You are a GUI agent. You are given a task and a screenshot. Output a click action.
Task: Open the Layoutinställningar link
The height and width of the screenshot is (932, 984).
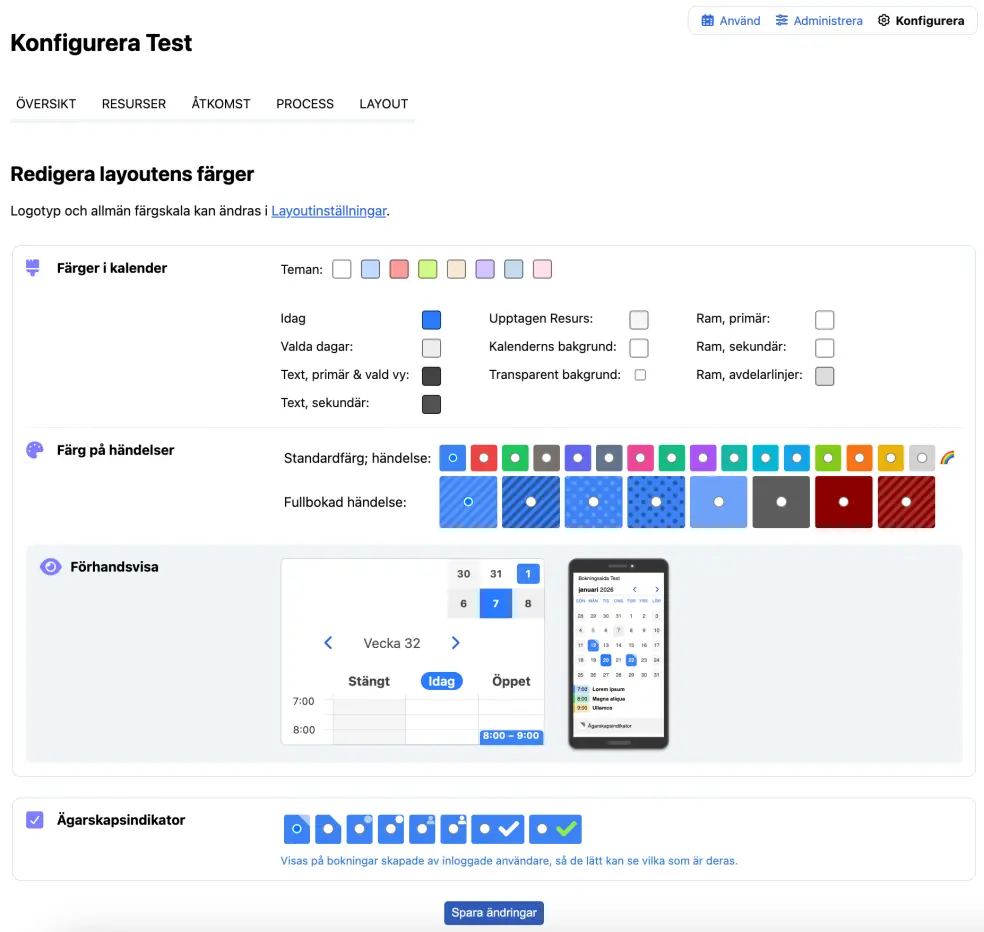tap(329, 211)
